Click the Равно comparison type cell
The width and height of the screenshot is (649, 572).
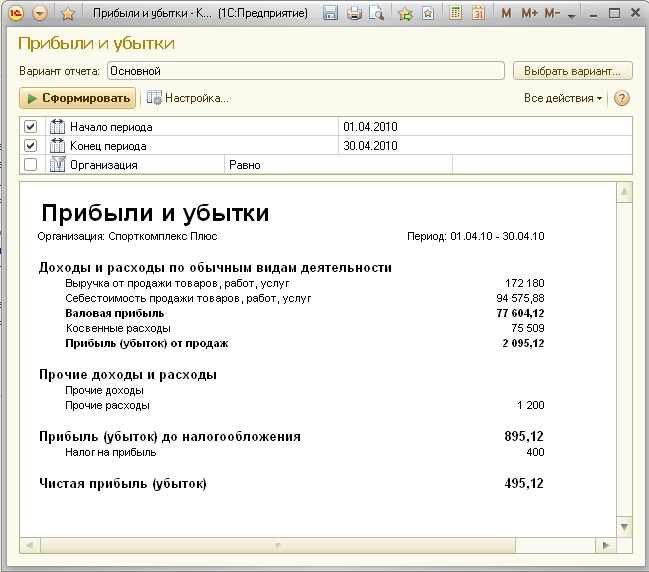[x=338, y=165]
